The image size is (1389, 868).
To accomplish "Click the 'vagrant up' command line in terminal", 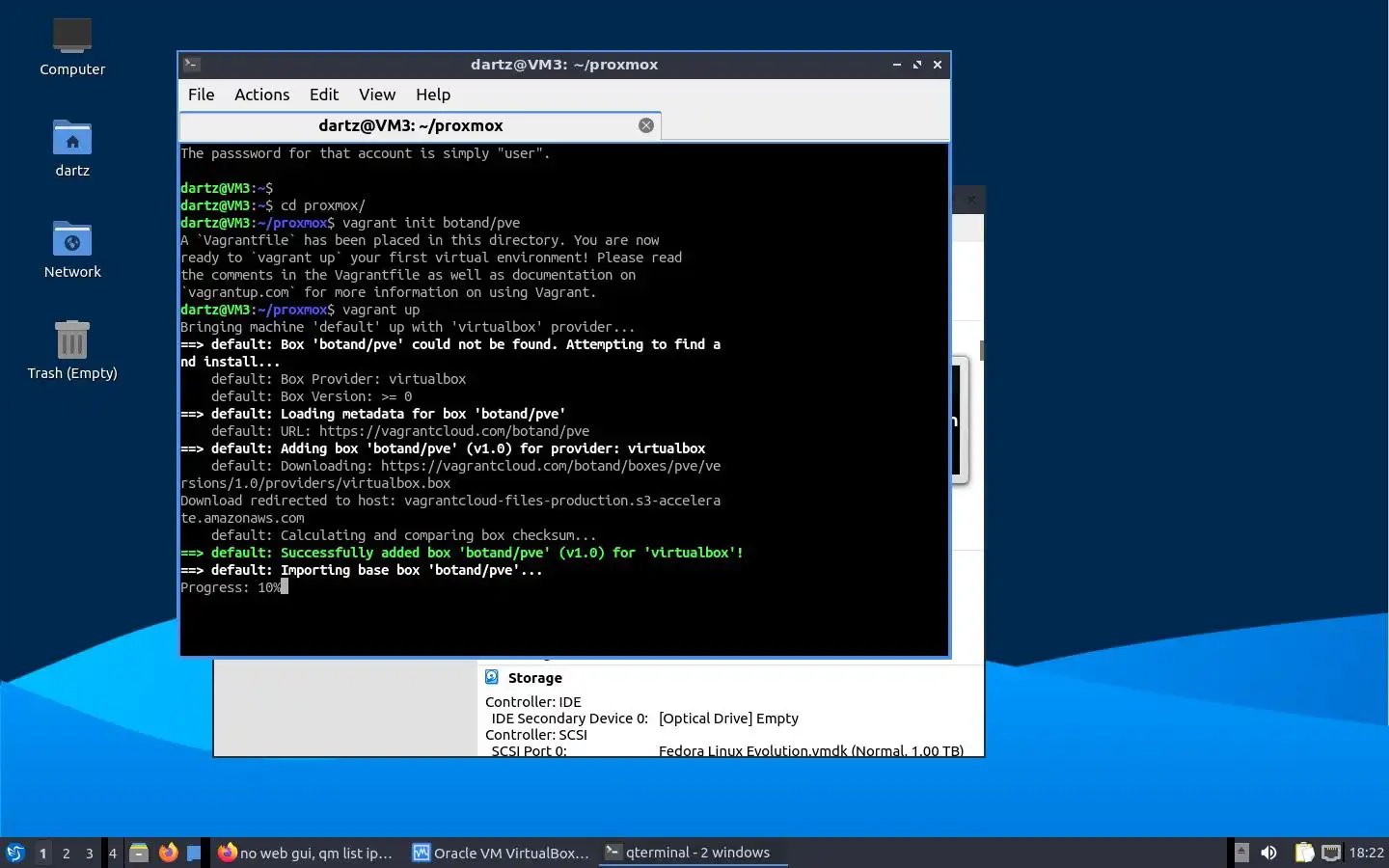I will click(x=300, y=310).
